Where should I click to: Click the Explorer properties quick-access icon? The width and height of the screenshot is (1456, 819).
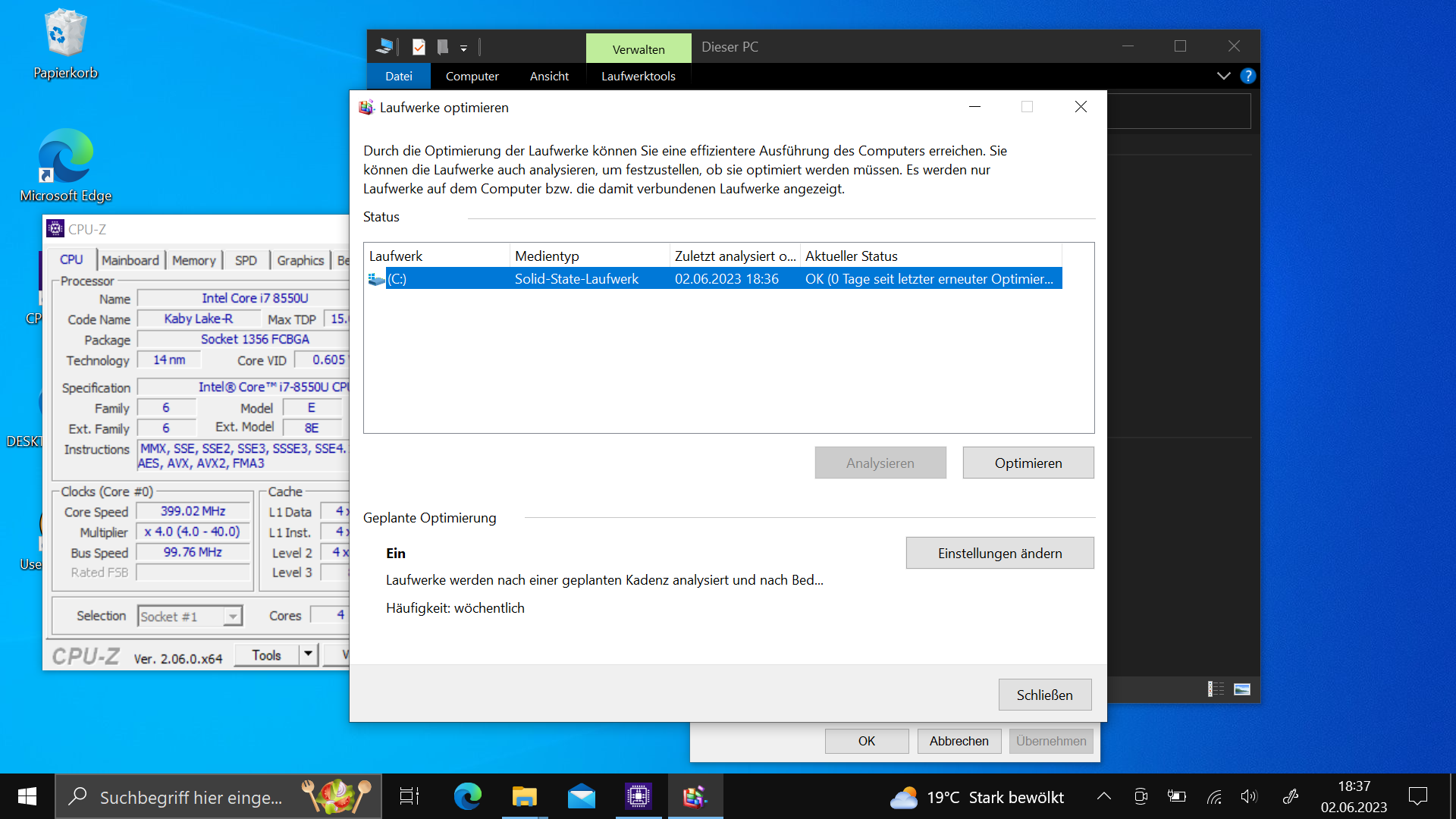(x=419, y=47)
